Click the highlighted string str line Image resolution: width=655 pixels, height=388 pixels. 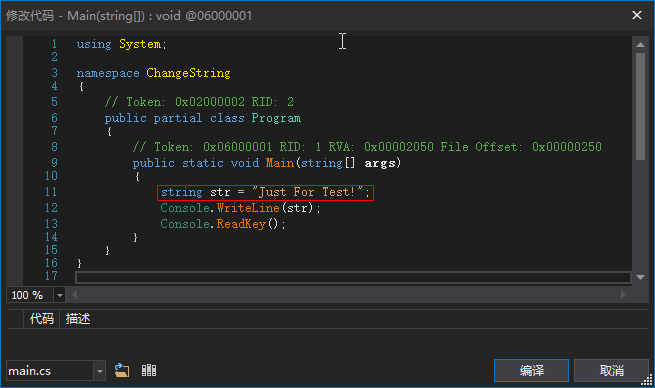pos(265,193)
